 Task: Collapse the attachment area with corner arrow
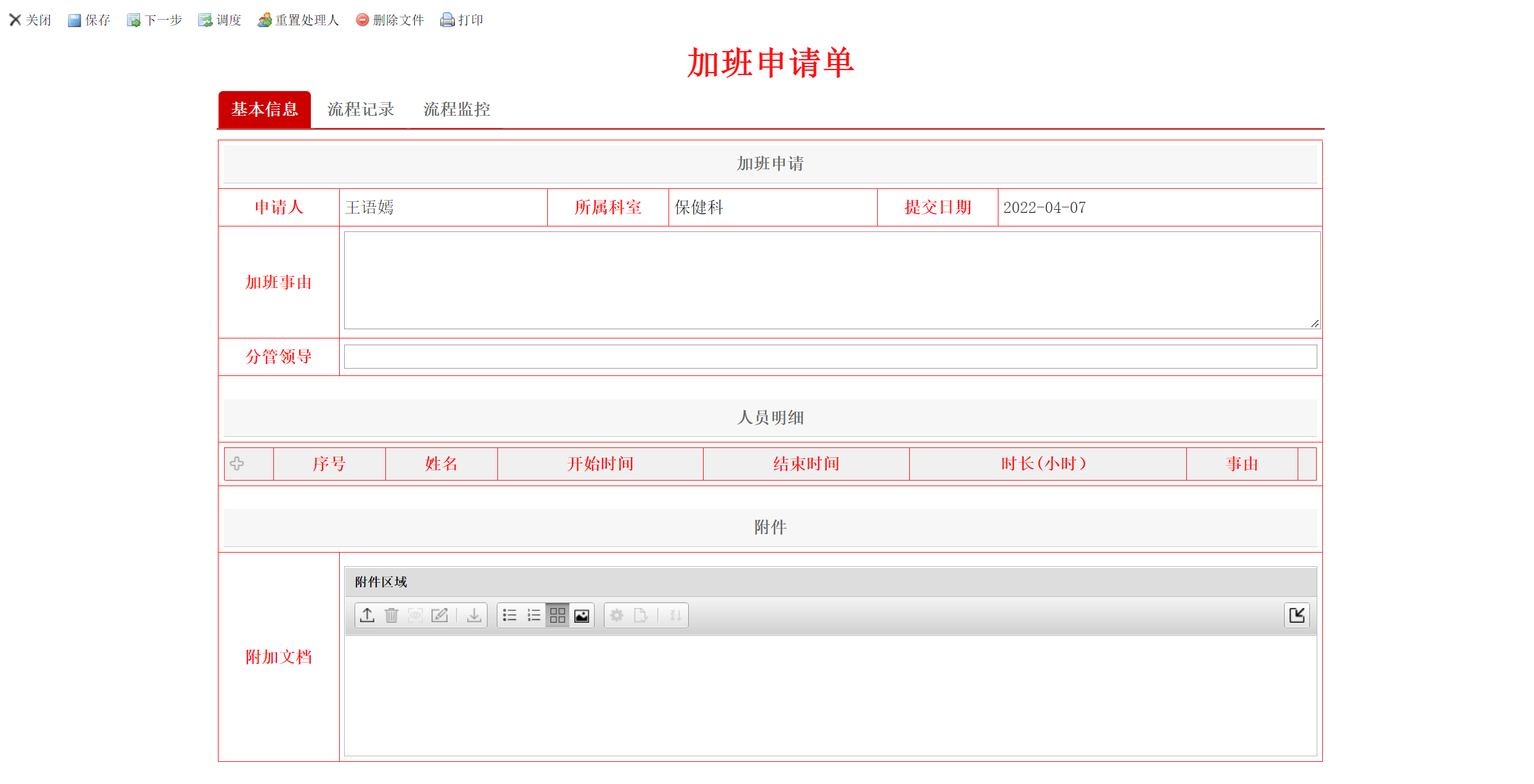(x=1297, y=615)
